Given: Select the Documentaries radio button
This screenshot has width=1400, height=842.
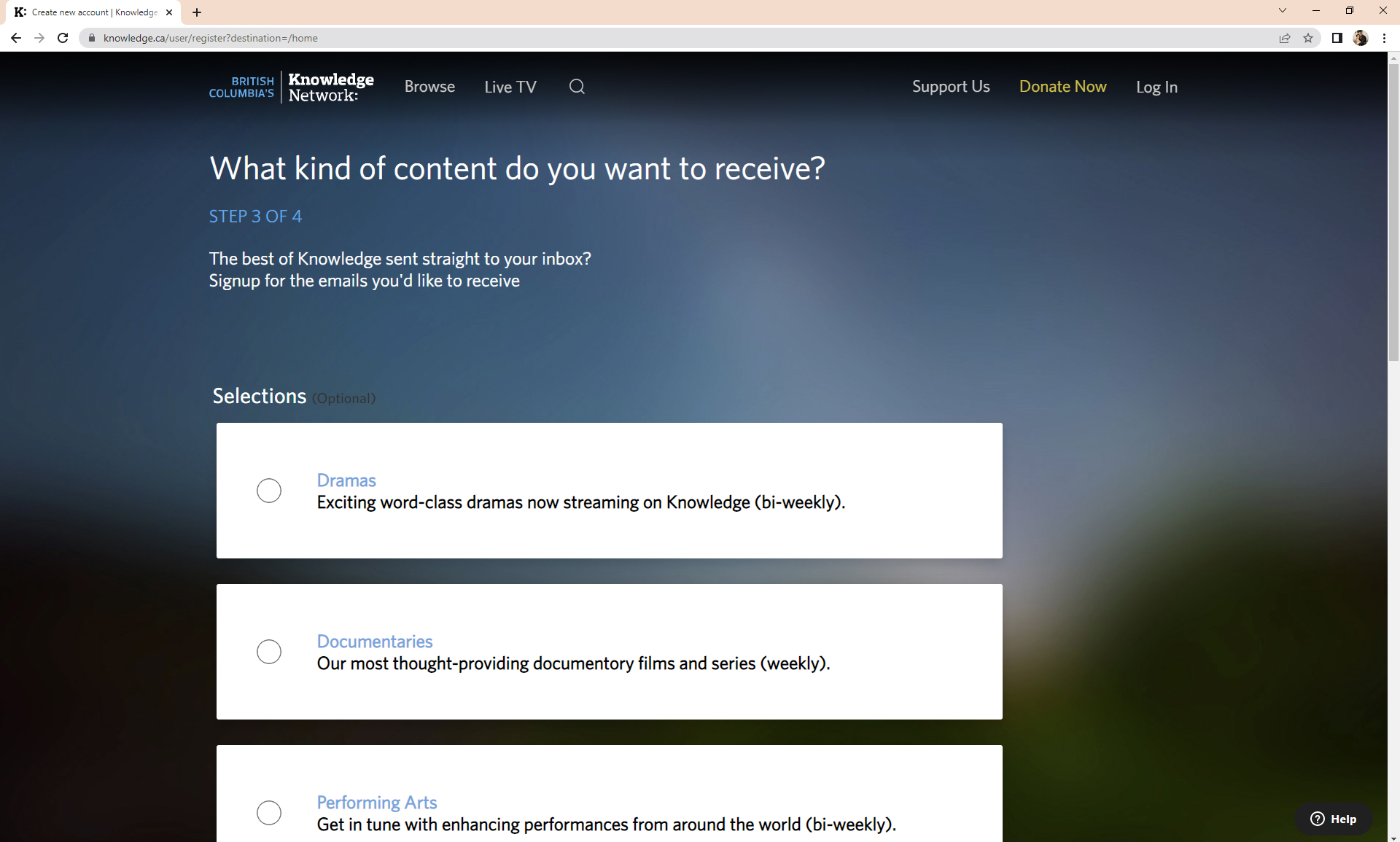Looking at the screenshot, I should point(269,652).
